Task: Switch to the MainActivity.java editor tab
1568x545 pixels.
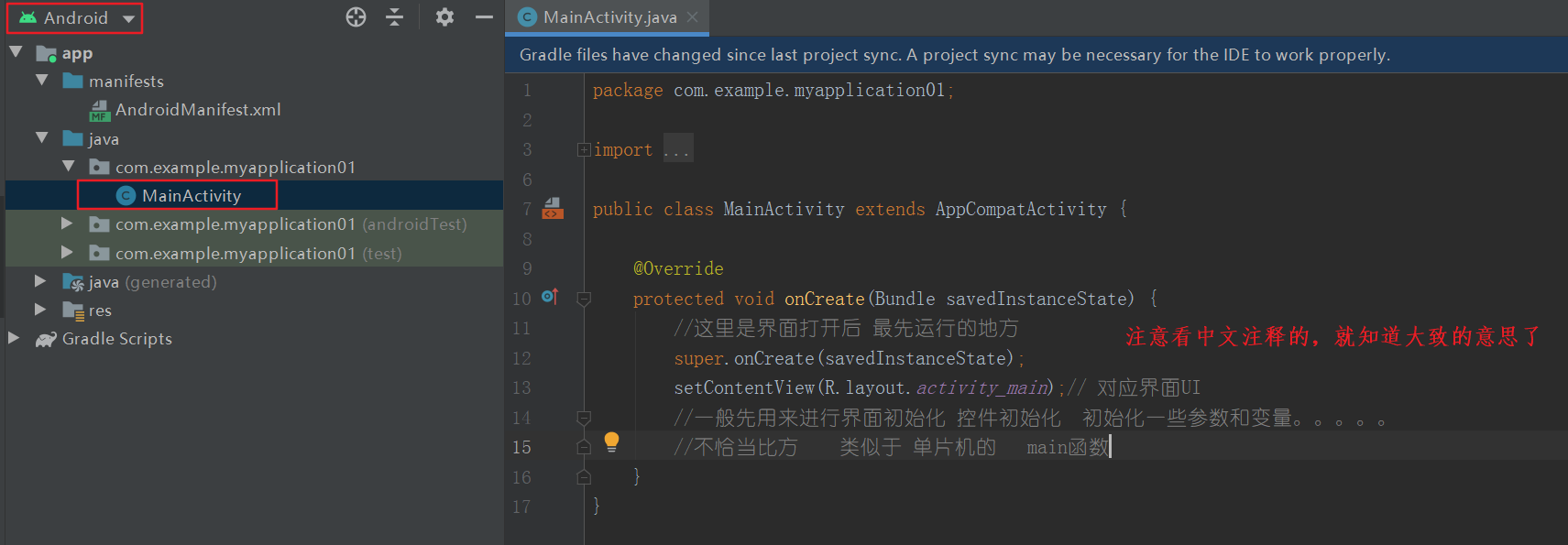Action: pos(609,17)
